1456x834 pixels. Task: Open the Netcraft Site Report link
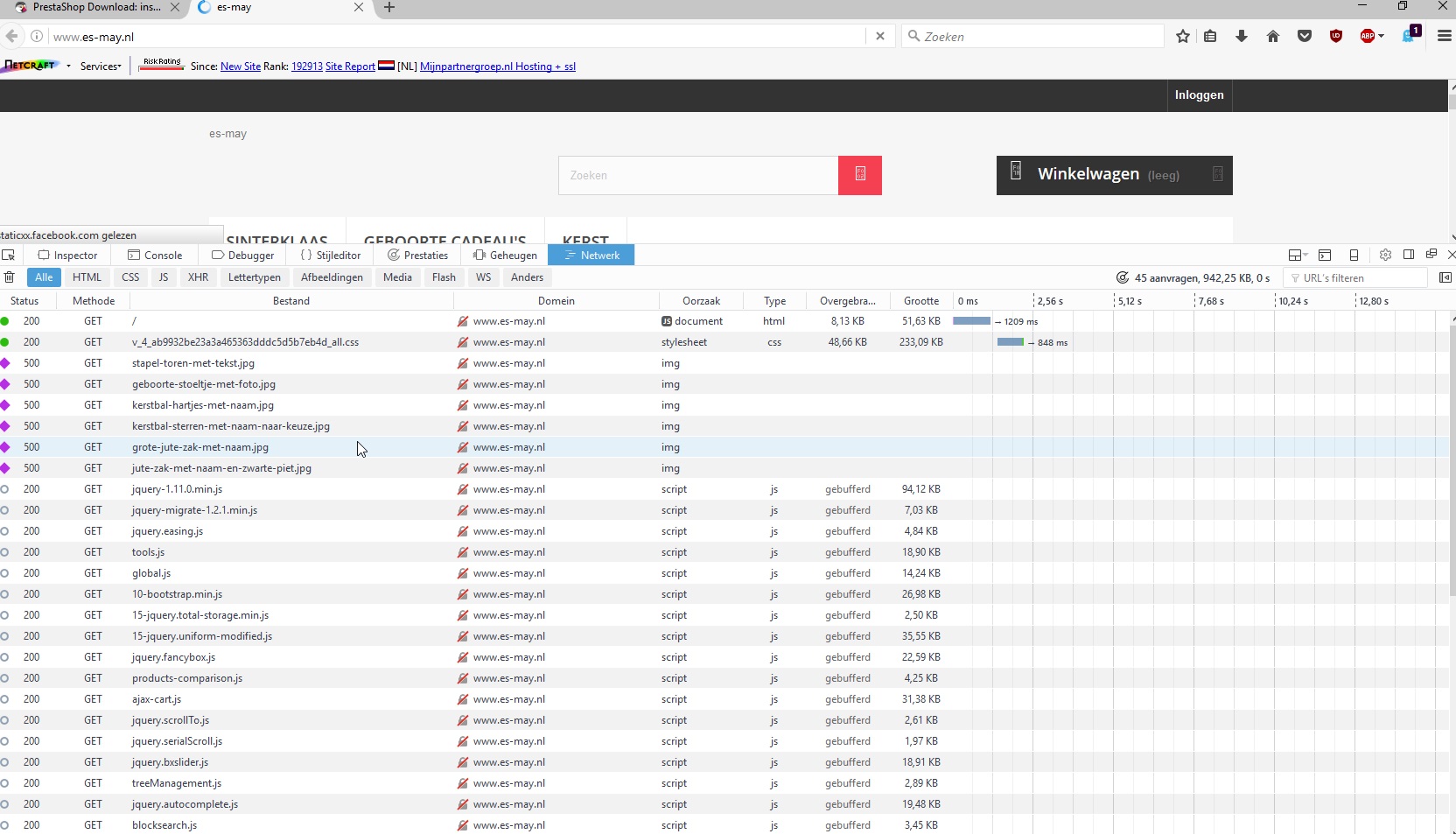point(350,67)
